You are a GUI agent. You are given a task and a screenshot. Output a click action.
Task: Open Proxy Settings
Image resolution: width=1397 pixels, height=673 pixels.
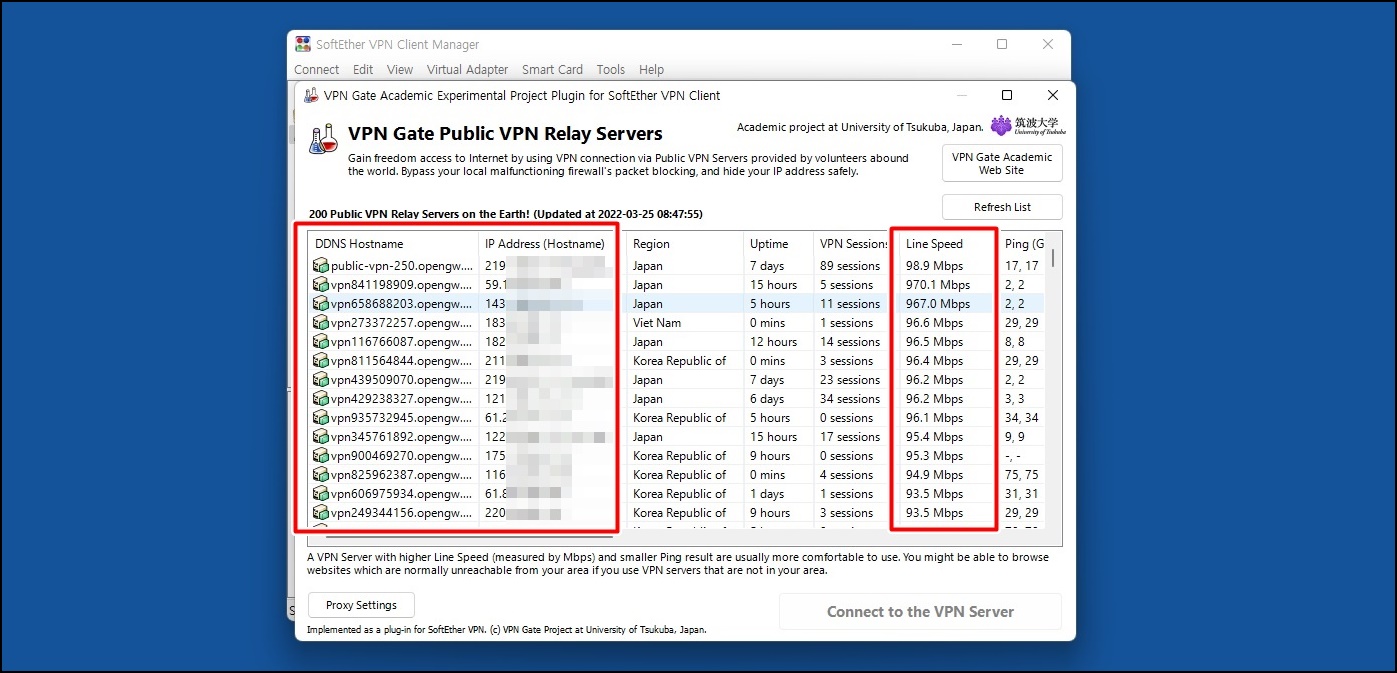tap(361, 605)
